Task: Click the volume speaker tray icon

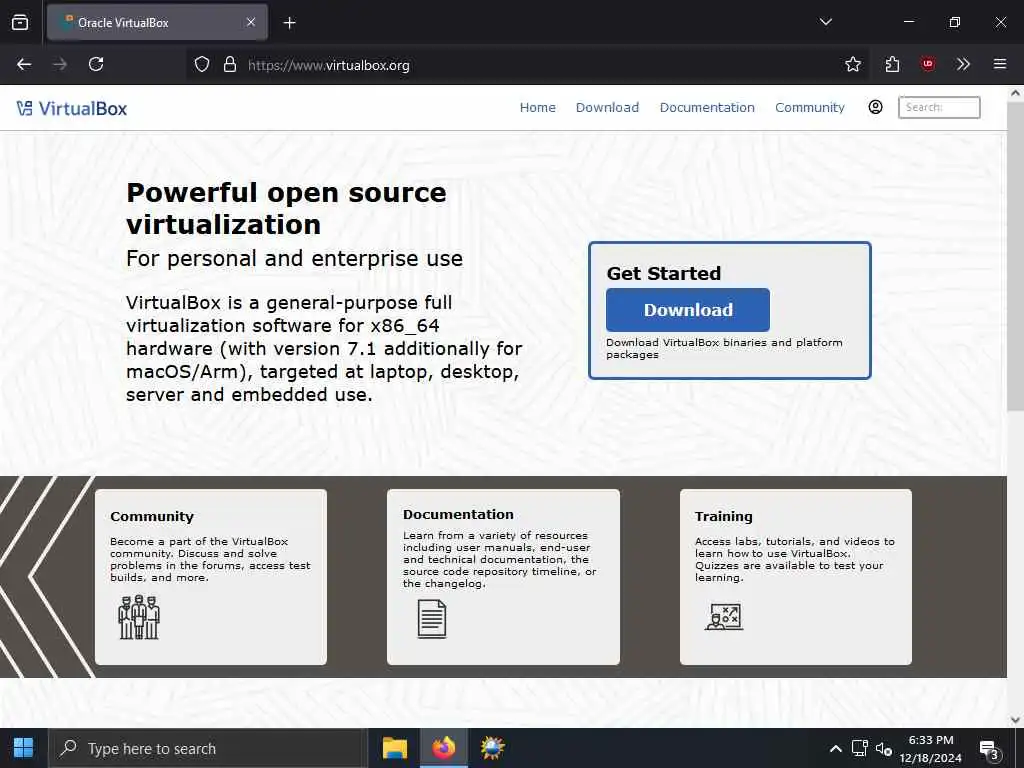Action: point(884,749)
